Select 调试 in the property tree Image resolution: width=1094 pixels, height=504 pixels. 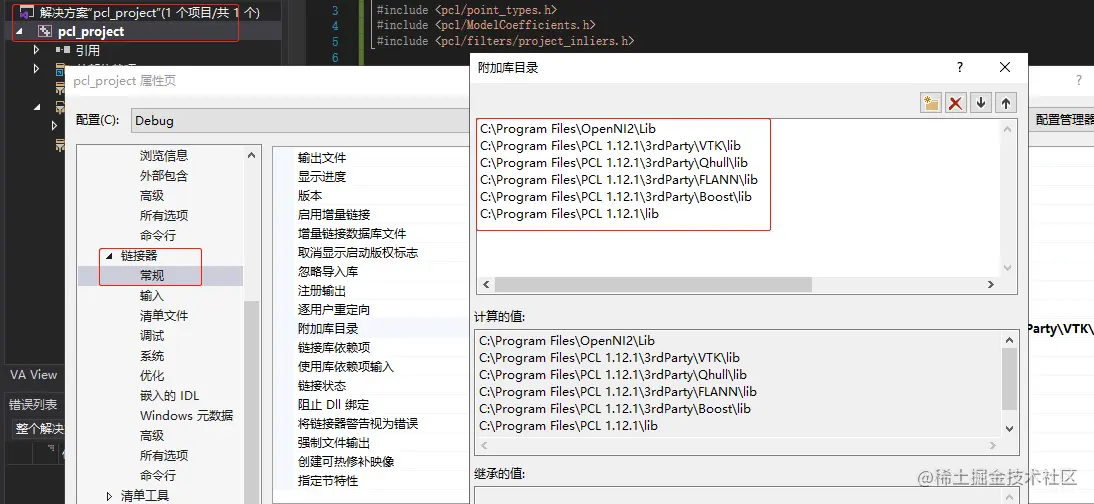pyautogui.click(x=152, y=336)
